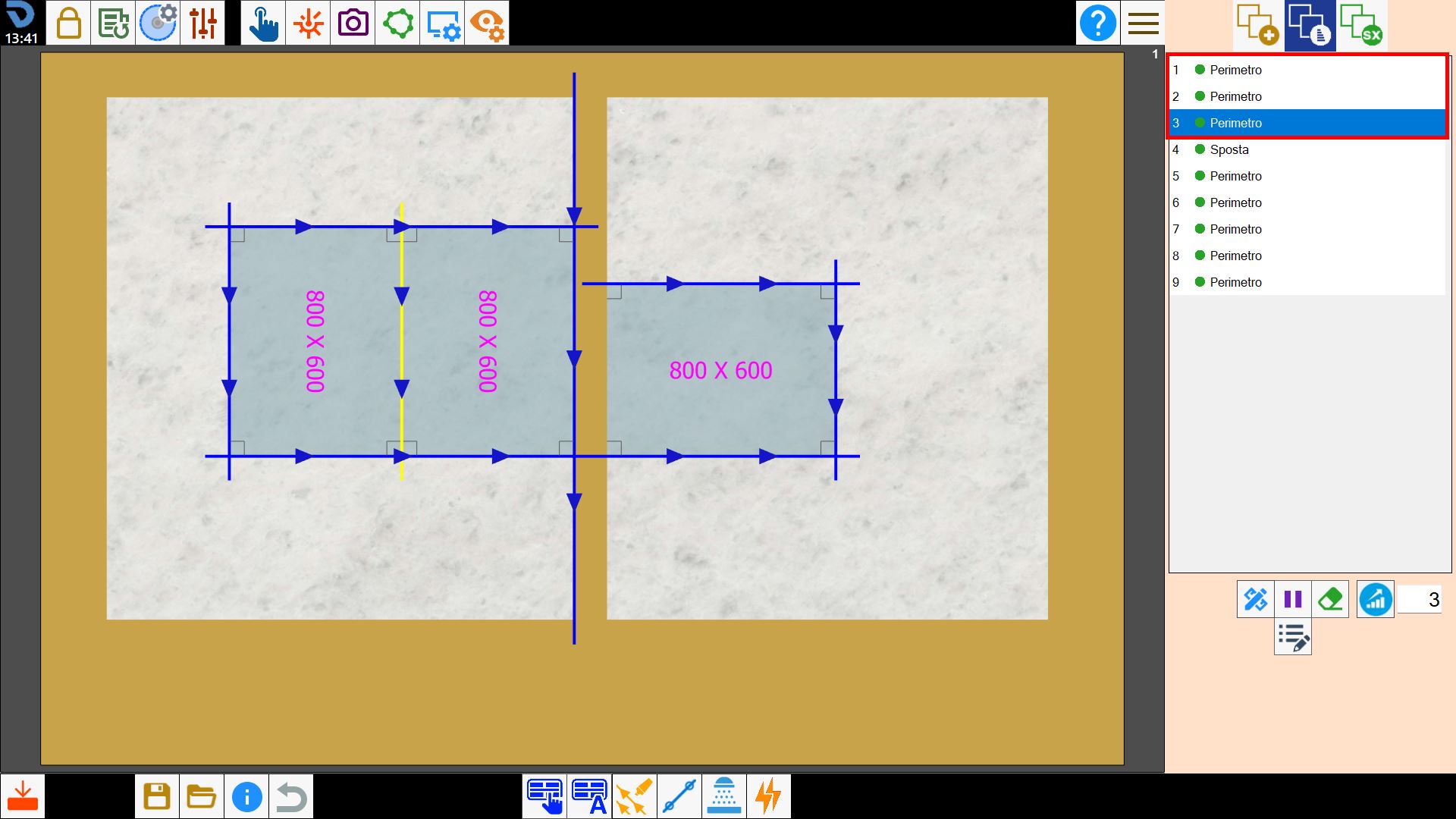Select Perimetro item number 5

[1307, 176]
